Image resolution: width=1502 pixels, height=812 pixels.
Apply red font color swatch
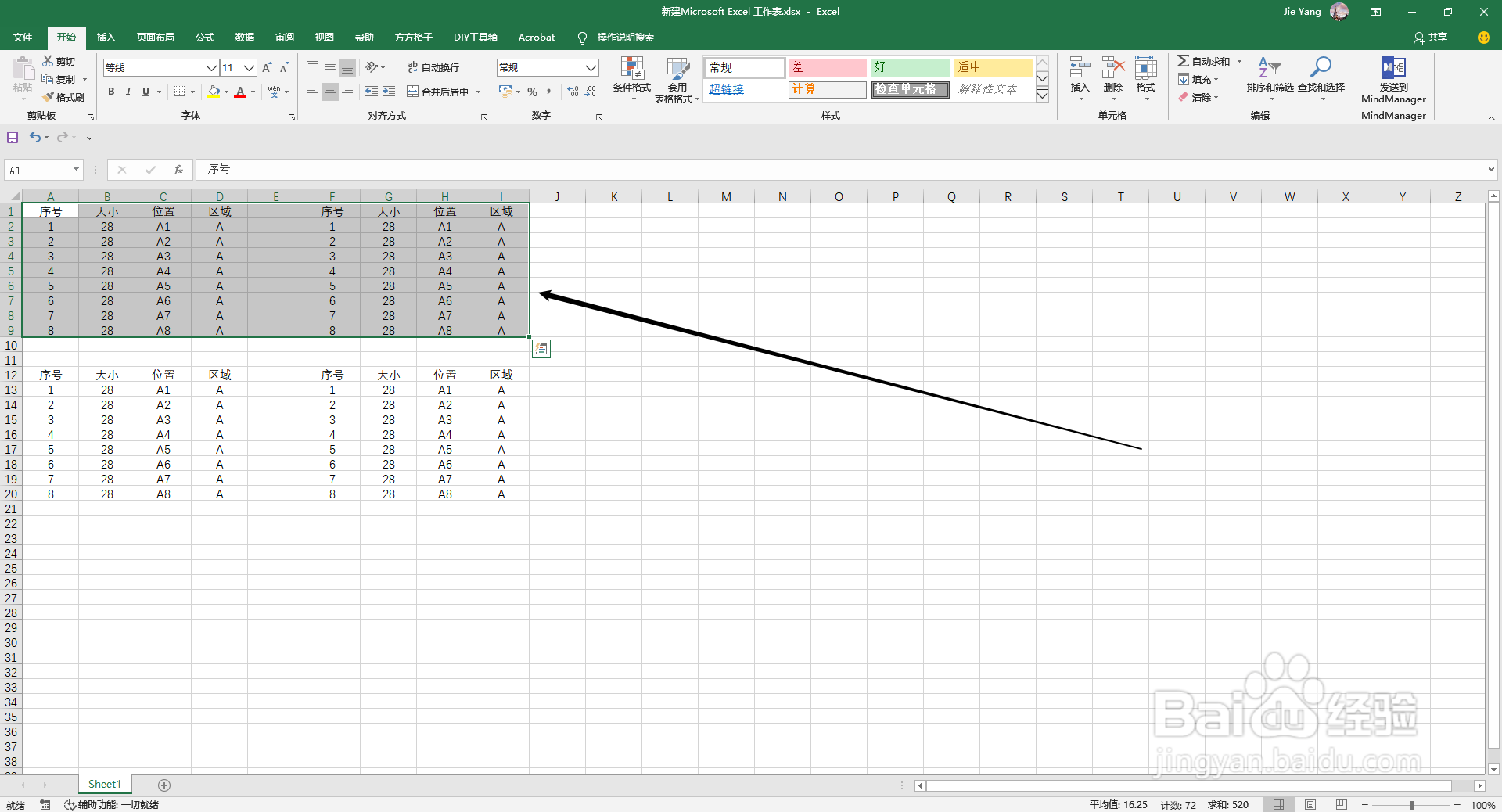[x=241, y=92]
